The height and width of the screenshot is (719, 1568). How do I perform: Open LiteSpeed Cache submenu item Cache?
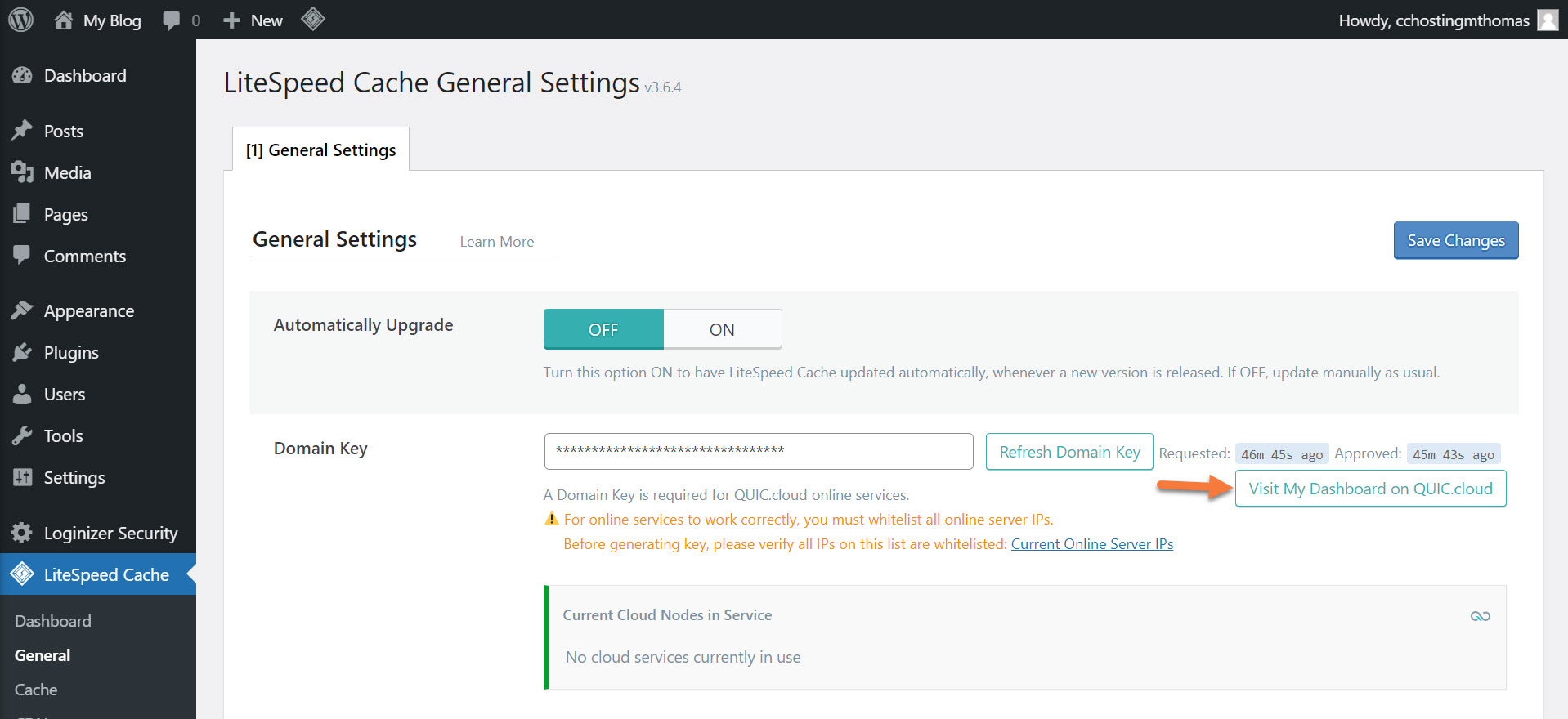(x=36, y=690)
